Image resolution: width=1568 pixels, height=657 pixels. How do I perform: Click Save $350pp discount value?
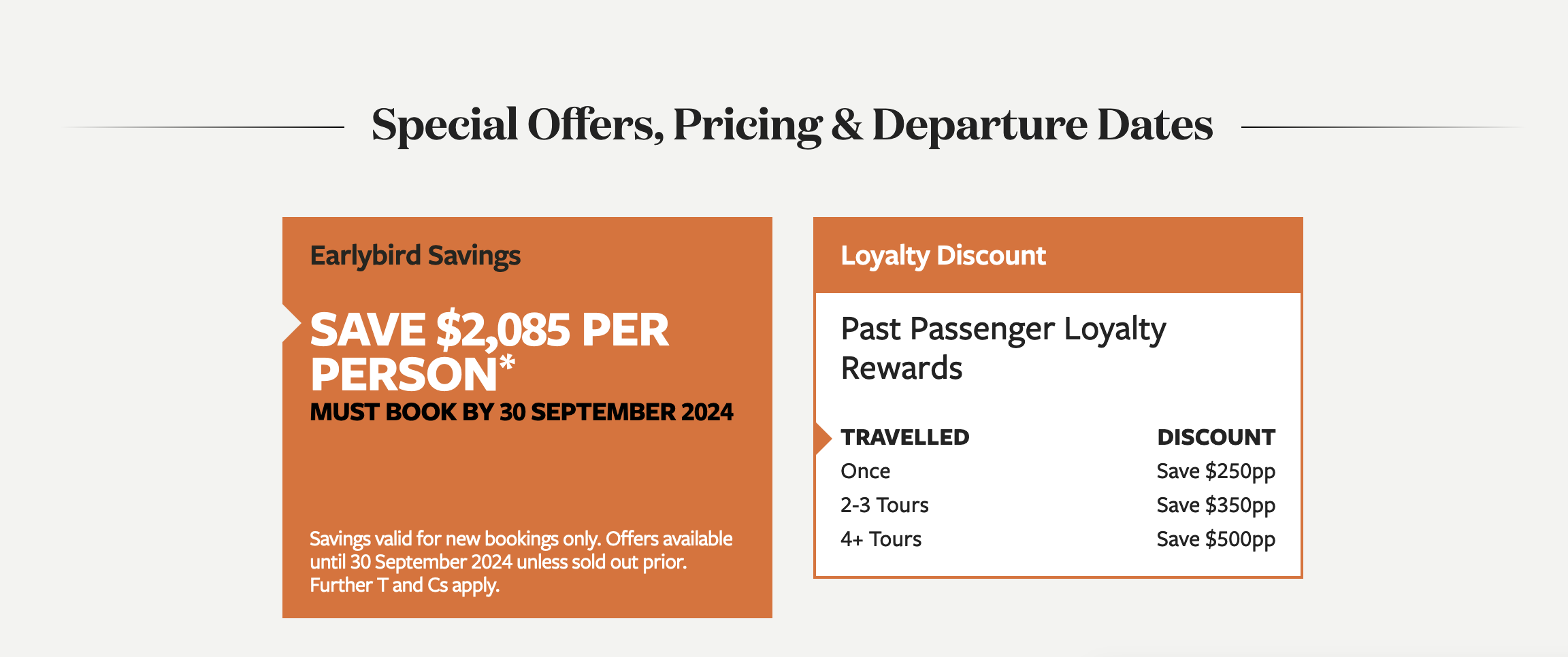[1216, 505]
